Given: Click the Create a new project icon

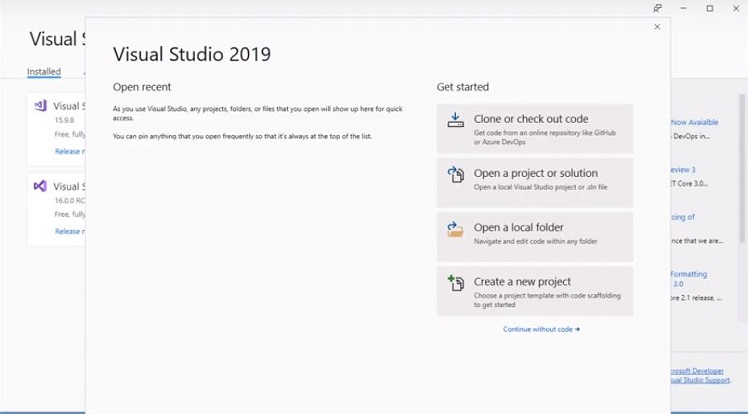Looking at the screenshot, I should pyautogui.click(x=455, y=283).
